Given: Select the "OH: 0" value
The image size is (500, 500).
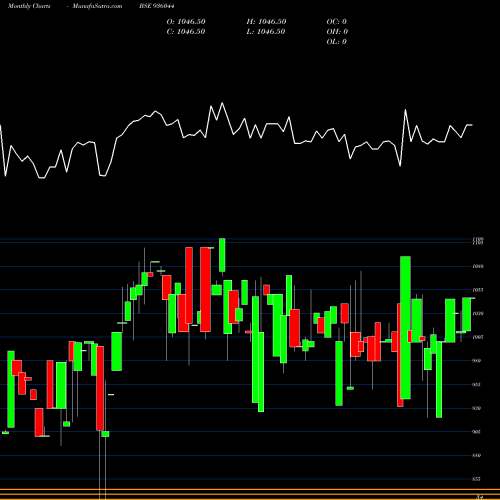Looking at the screenshot, I should click(x=337, y=32).
